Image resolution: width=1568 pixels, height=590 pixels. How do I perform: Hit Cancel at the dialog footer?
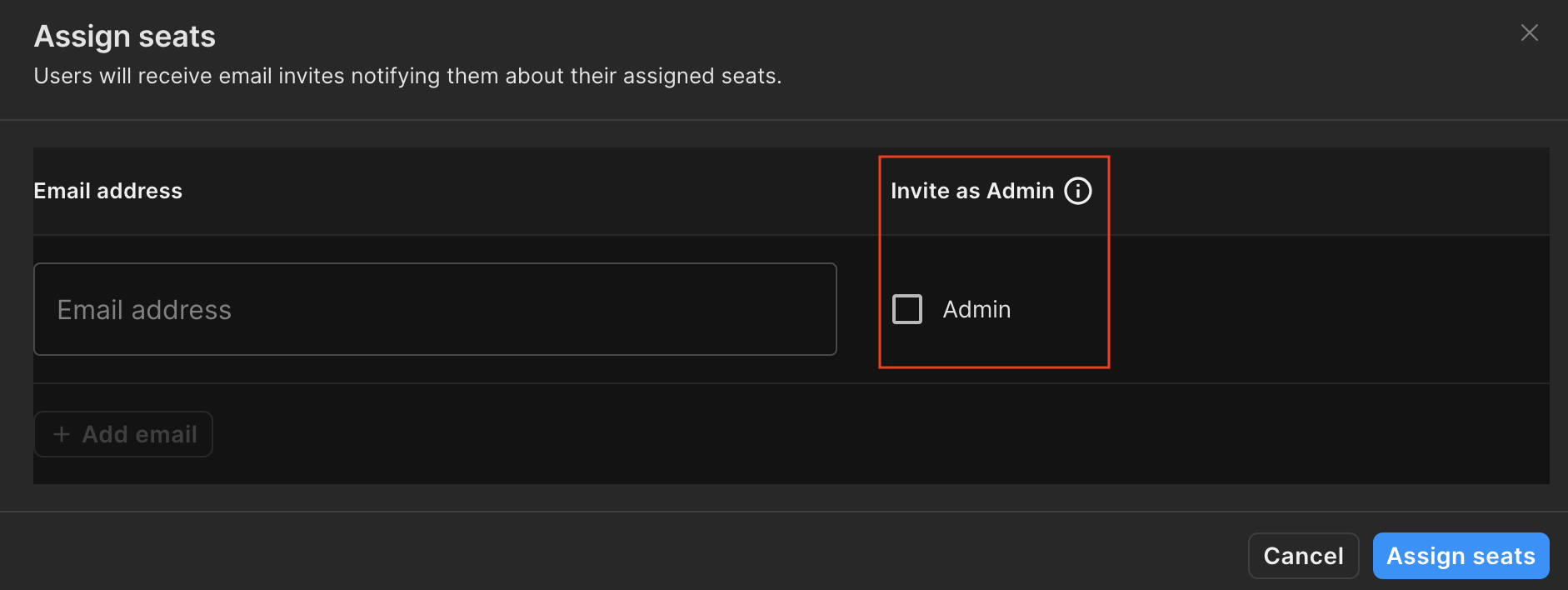click(1303, 556)
